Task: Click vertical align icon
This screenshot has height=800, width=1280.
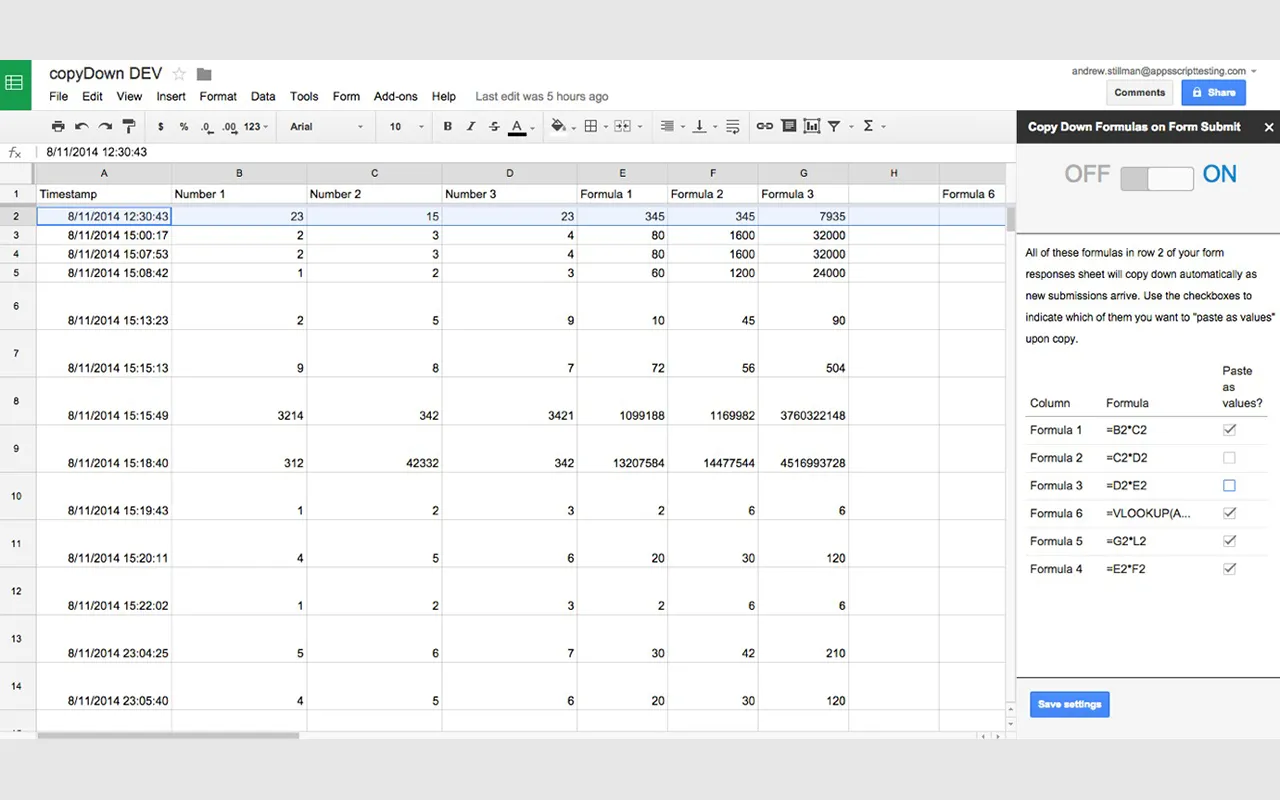Action: 700,126
